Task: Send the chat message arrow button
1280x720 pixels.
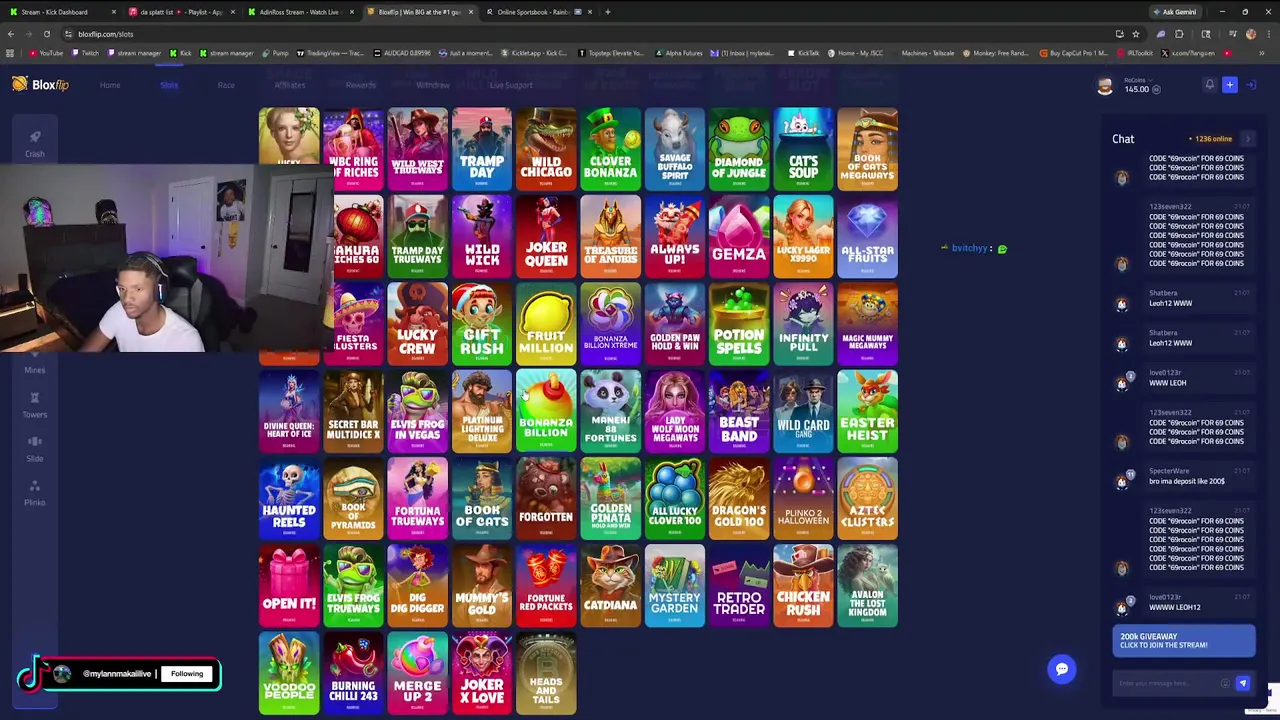Action: 1243,683
